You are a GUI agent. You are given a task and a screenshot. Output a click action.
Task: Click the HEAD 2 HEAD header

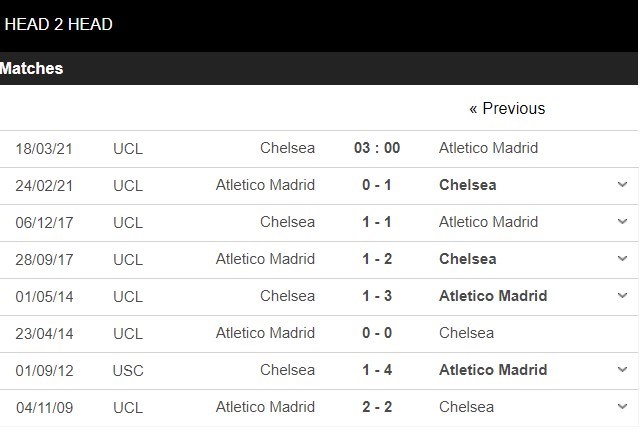coord(58,24)
